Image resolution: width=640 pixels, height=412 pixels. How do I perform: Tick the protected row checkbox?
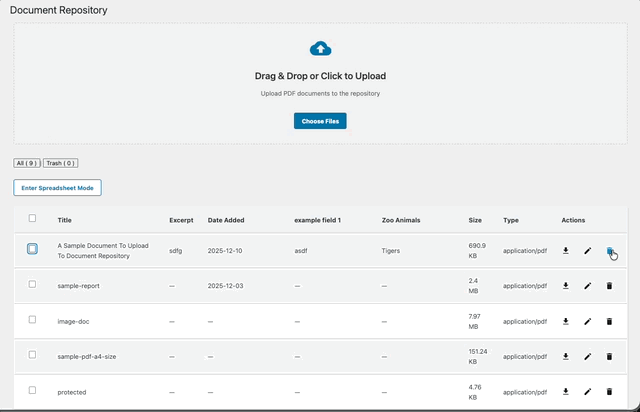tap(33, 390)
